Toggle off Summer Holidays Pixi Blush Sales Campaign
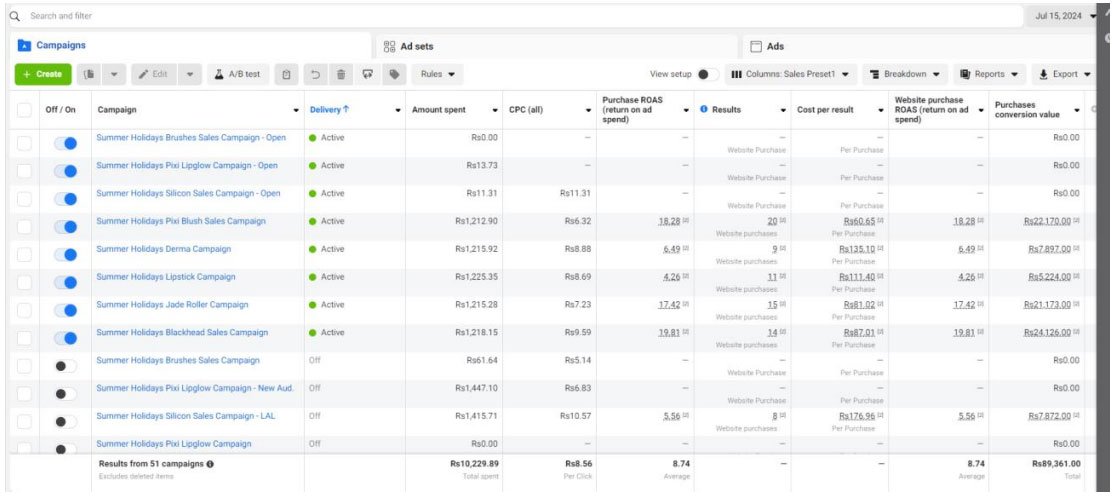 pos(65,227)
